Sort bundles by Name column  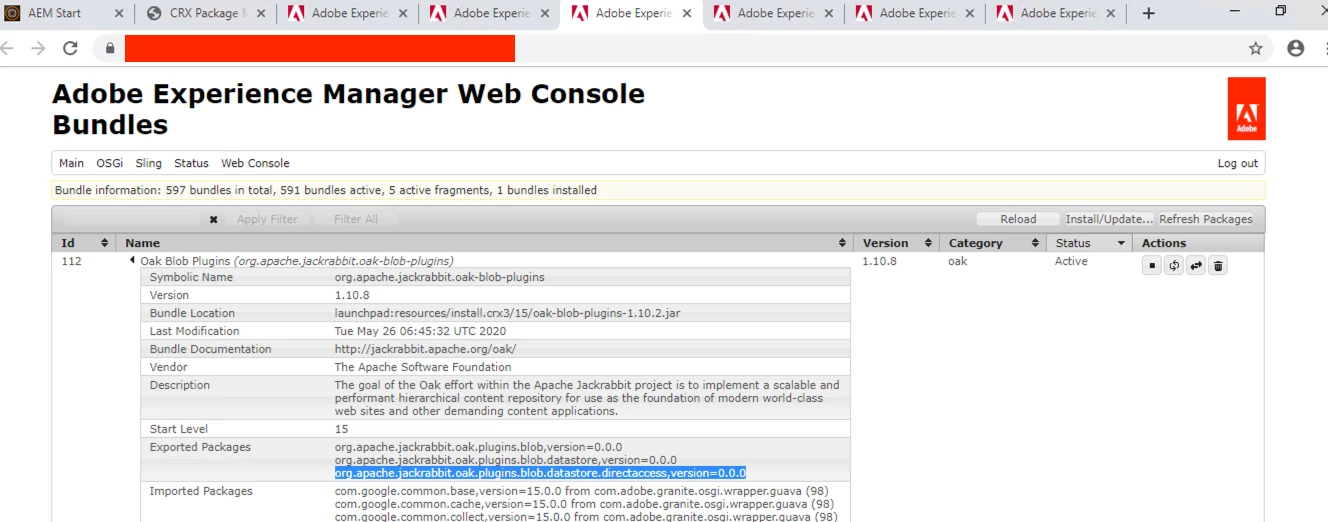[842, 243]
